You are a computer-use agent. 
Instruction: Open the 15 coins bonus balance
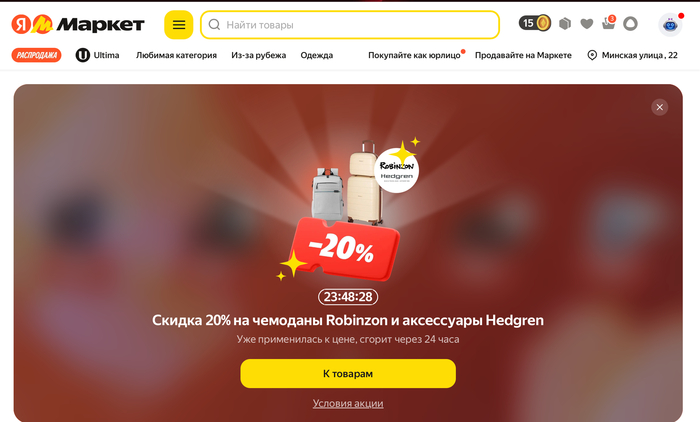click(534, 23)
